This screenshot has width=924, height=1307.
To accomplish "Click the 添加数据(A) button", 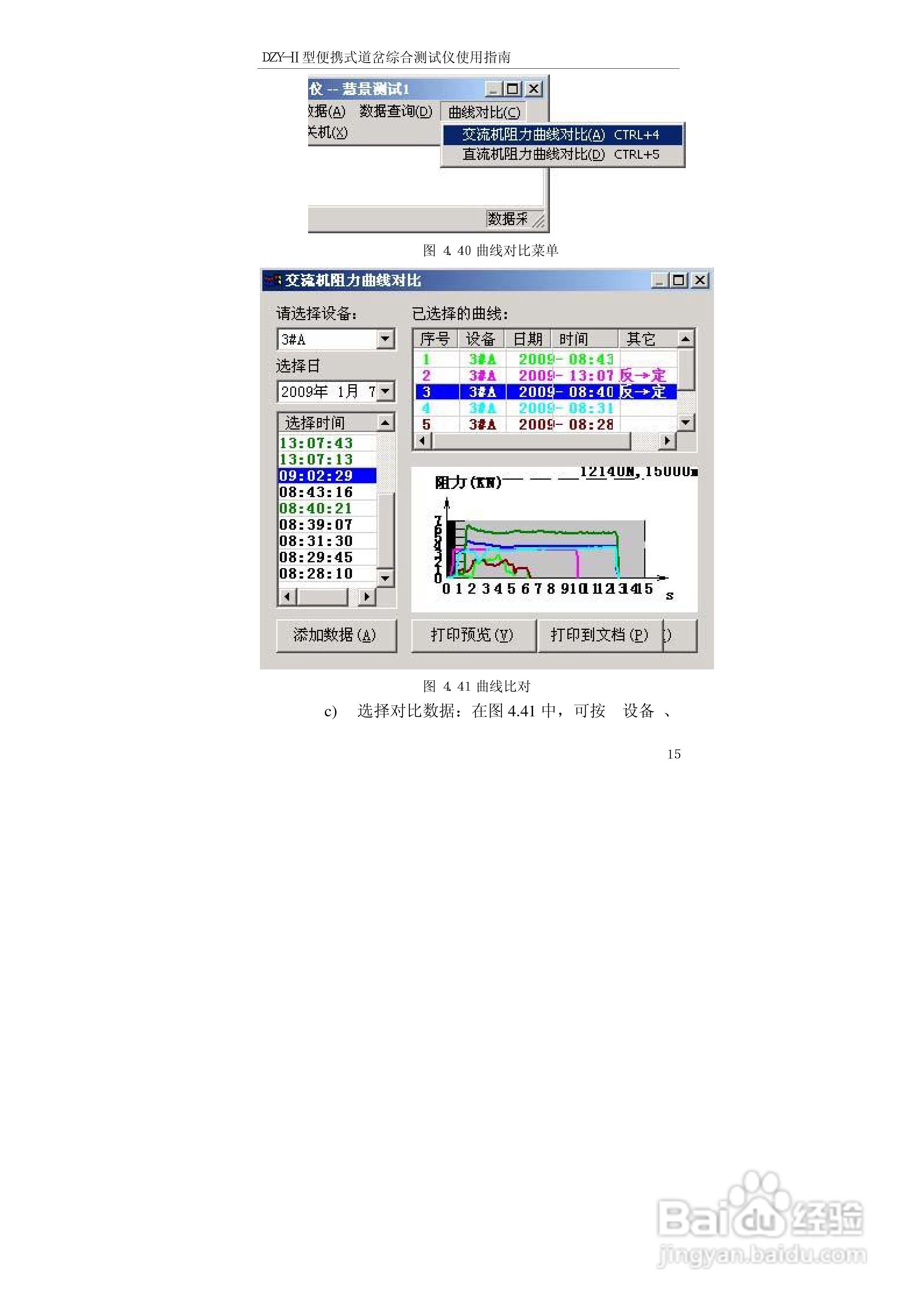I will (335, 635).
